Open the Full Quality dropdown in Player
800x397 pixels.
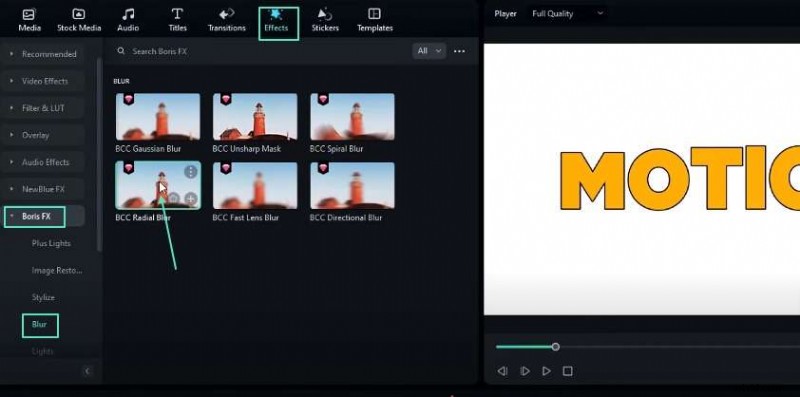567,14
